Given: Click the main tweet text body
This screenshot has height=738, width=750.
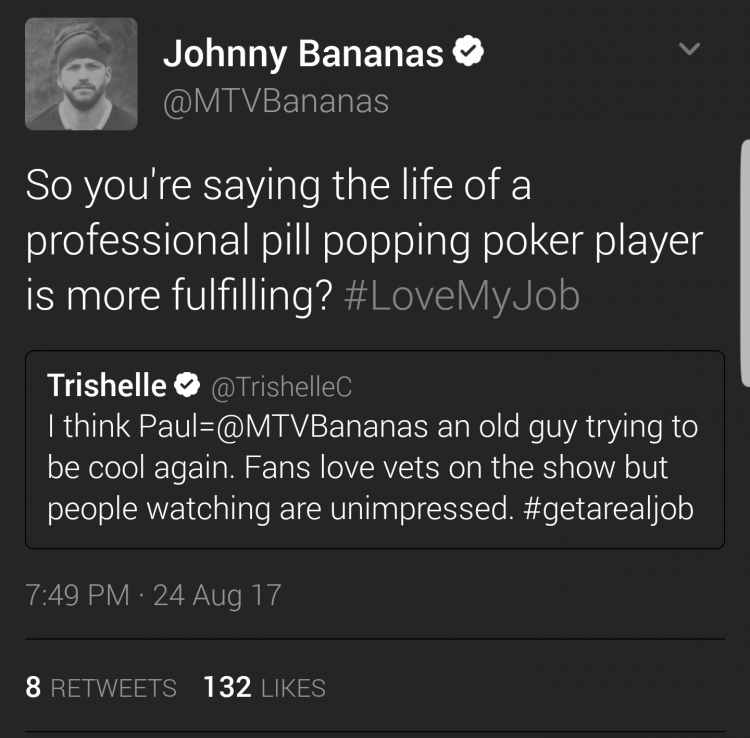Looking at the screenshot, I should (364, 241).
